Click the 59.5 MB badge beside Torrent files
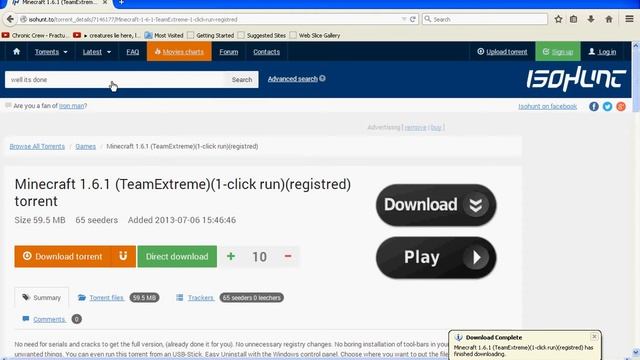640x360 pixels. (x=144, y=298)
